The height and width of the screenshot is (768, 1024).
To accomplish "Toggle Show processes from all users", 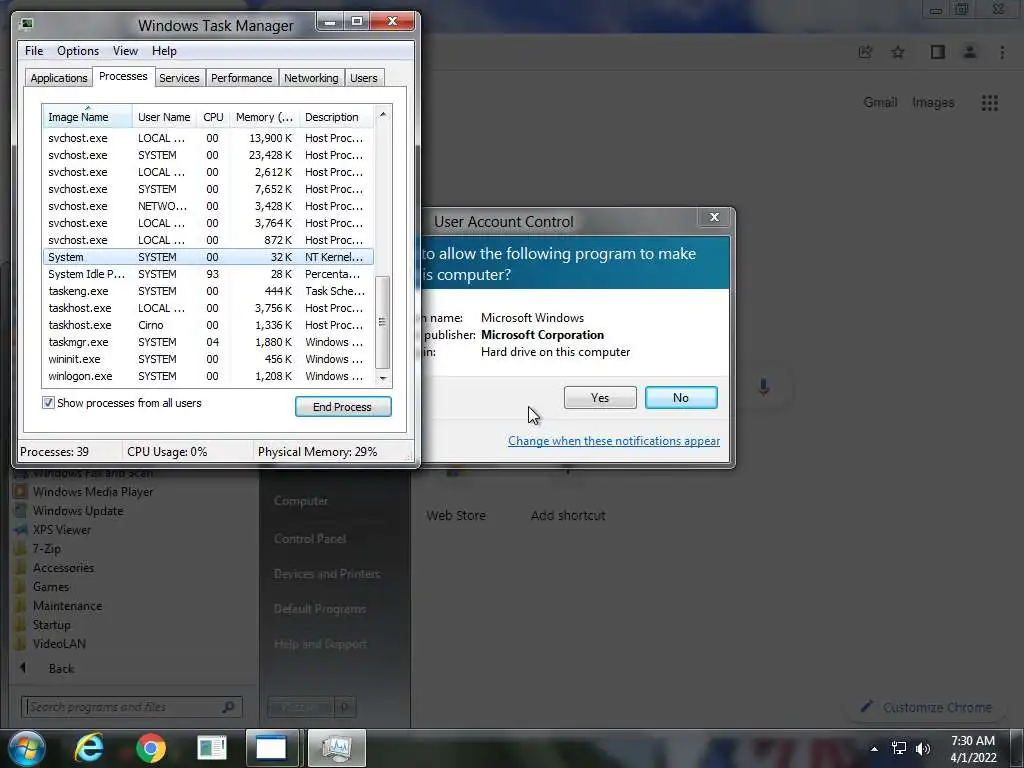I will (x=48, y=403).
